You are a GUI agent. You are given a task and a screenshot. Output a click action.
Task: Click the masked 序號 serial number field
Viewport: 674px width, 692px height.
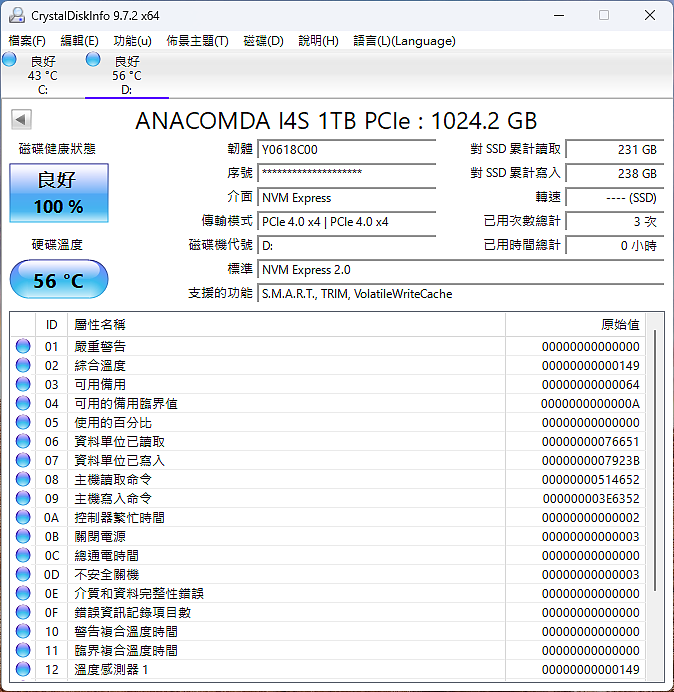[347, 173]
